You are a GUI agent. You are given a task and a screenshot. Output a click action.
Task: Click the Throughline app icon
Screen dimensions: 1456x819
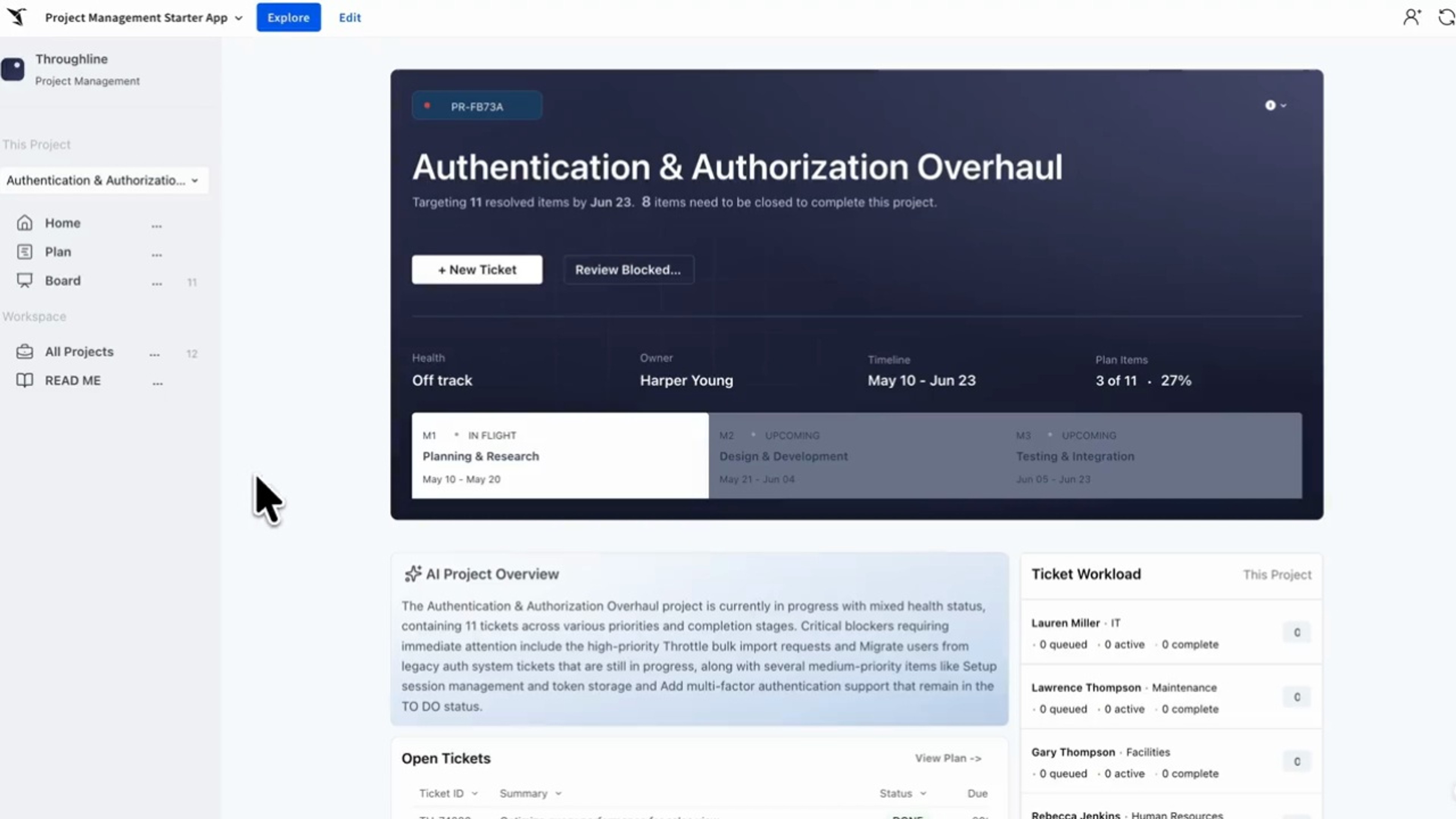[13, 69]
